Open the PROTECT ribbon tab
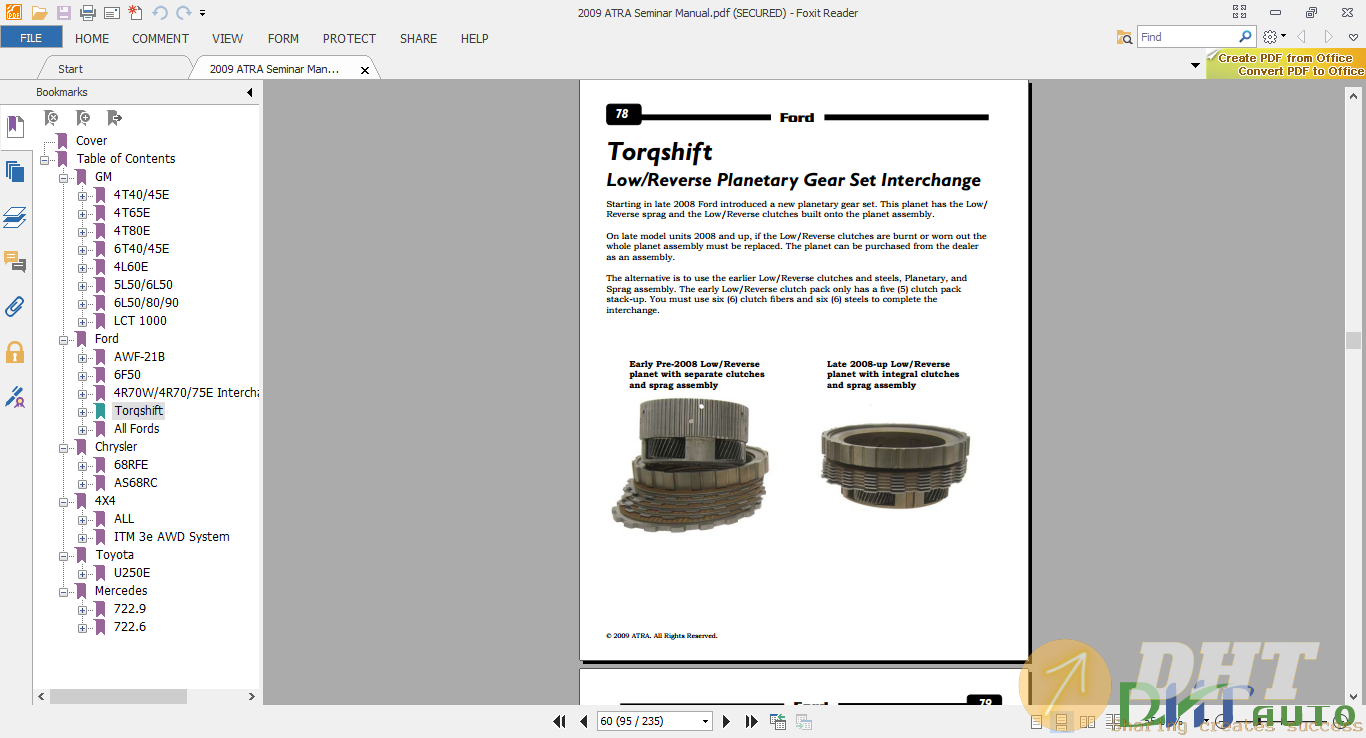Viewport: 1366px width, 738px height. point(349,38)
